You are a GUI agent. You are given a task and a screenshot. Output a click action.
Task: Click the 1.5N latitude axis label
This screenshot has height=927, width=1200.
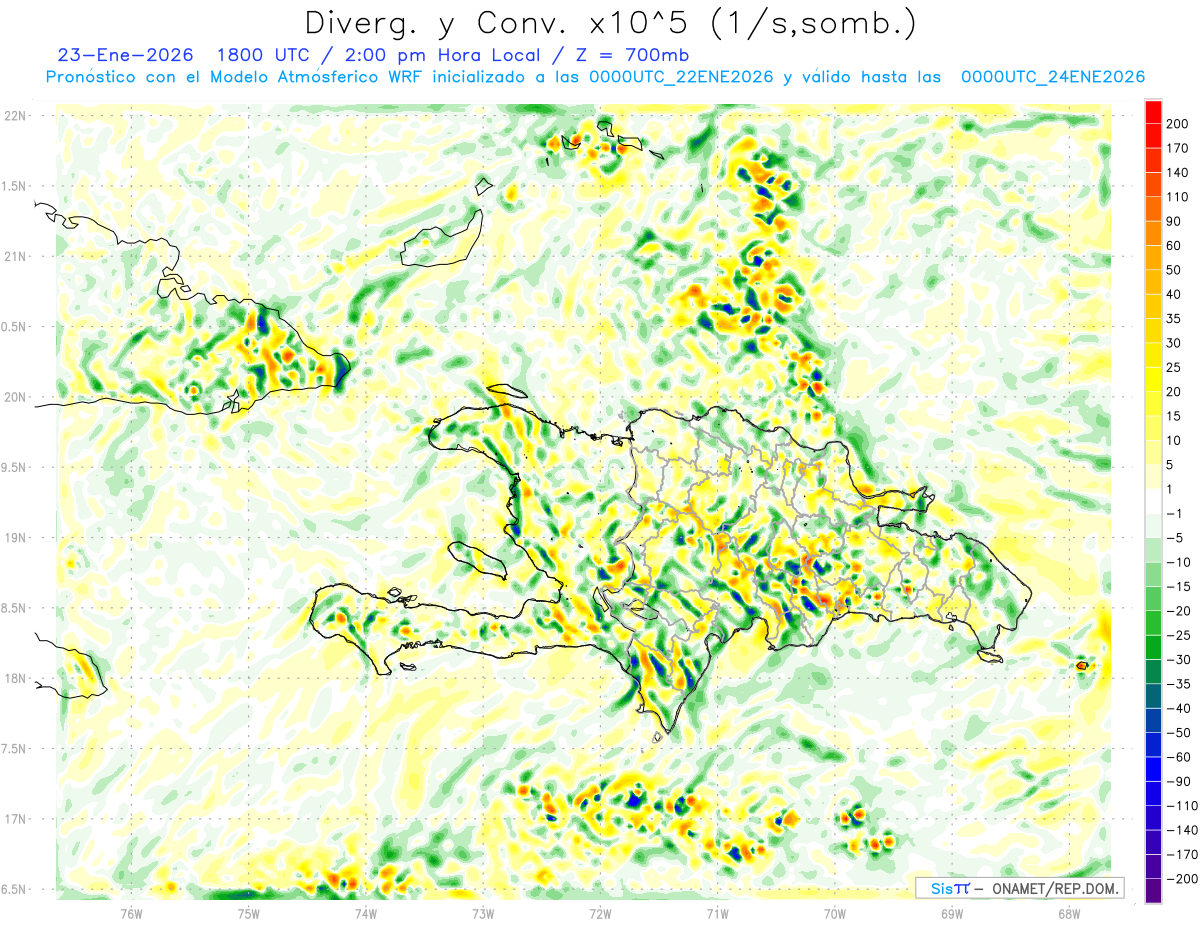click(x=15, y=186)
